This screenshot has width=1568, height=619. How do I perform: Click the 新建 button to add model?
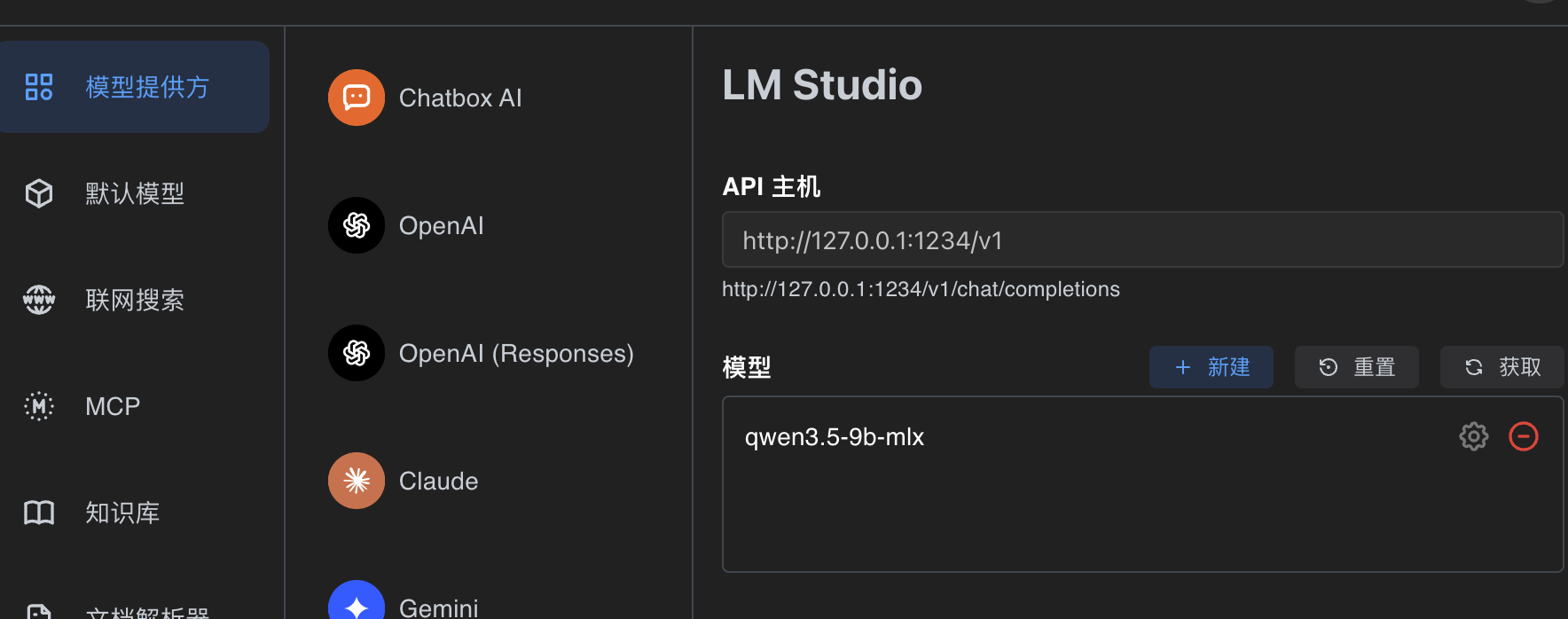(1211, 367)
